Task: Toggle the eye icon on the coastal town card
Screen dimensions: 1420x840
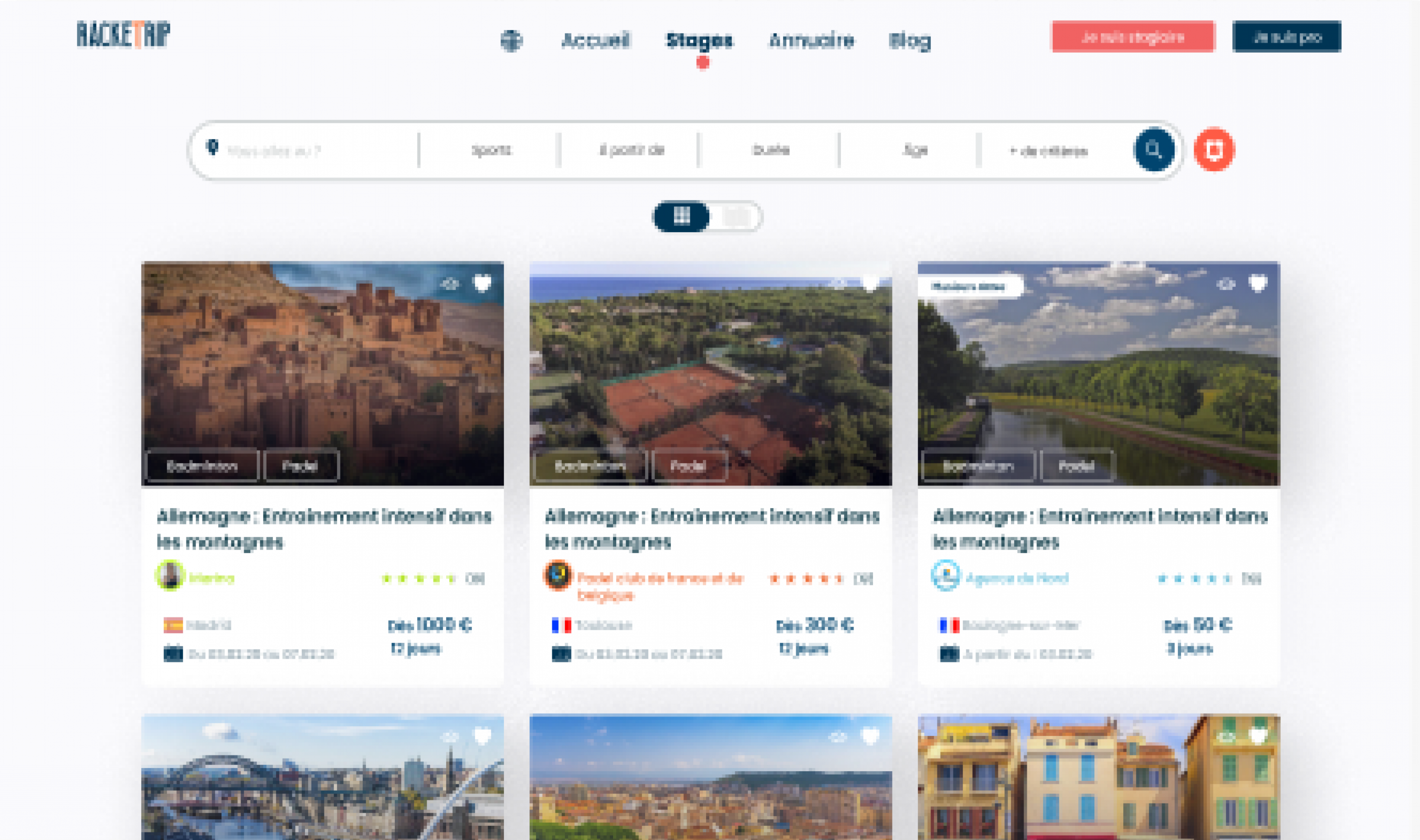Action: click(837, 736)
